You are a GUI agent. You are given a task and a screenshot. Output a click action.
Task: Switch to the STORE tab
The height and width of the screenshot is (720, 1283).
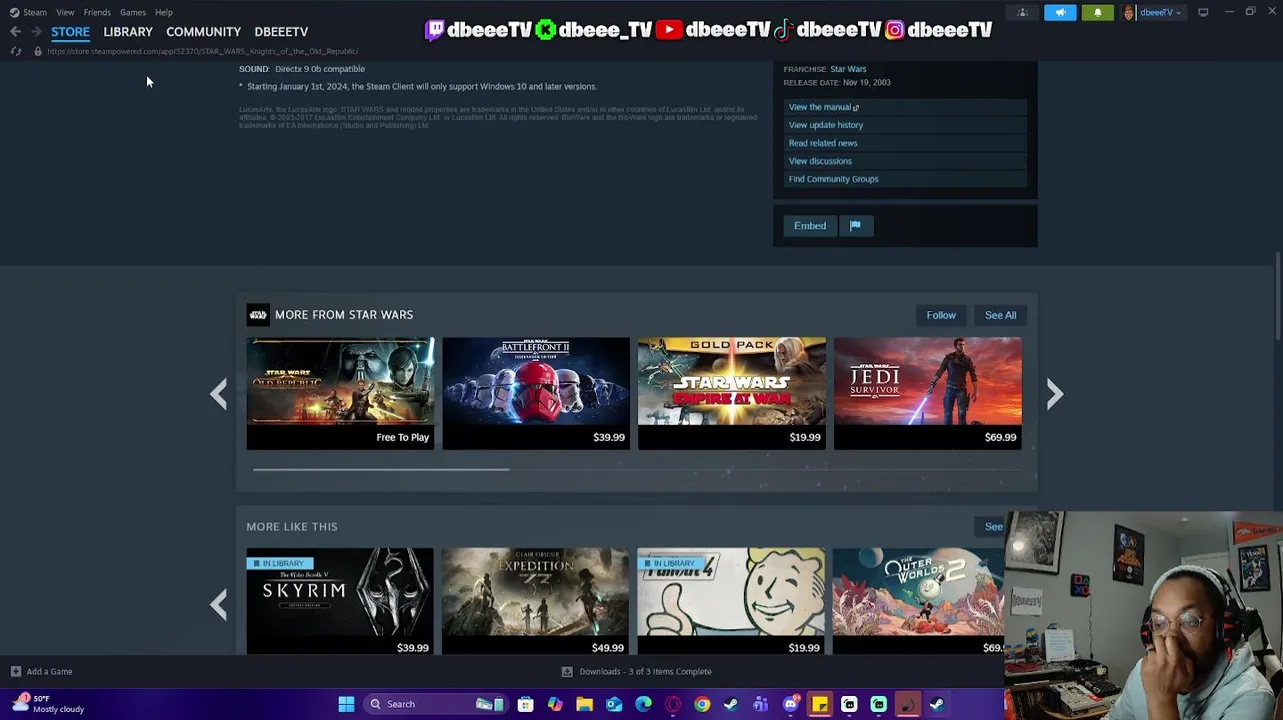coord(70,32)
